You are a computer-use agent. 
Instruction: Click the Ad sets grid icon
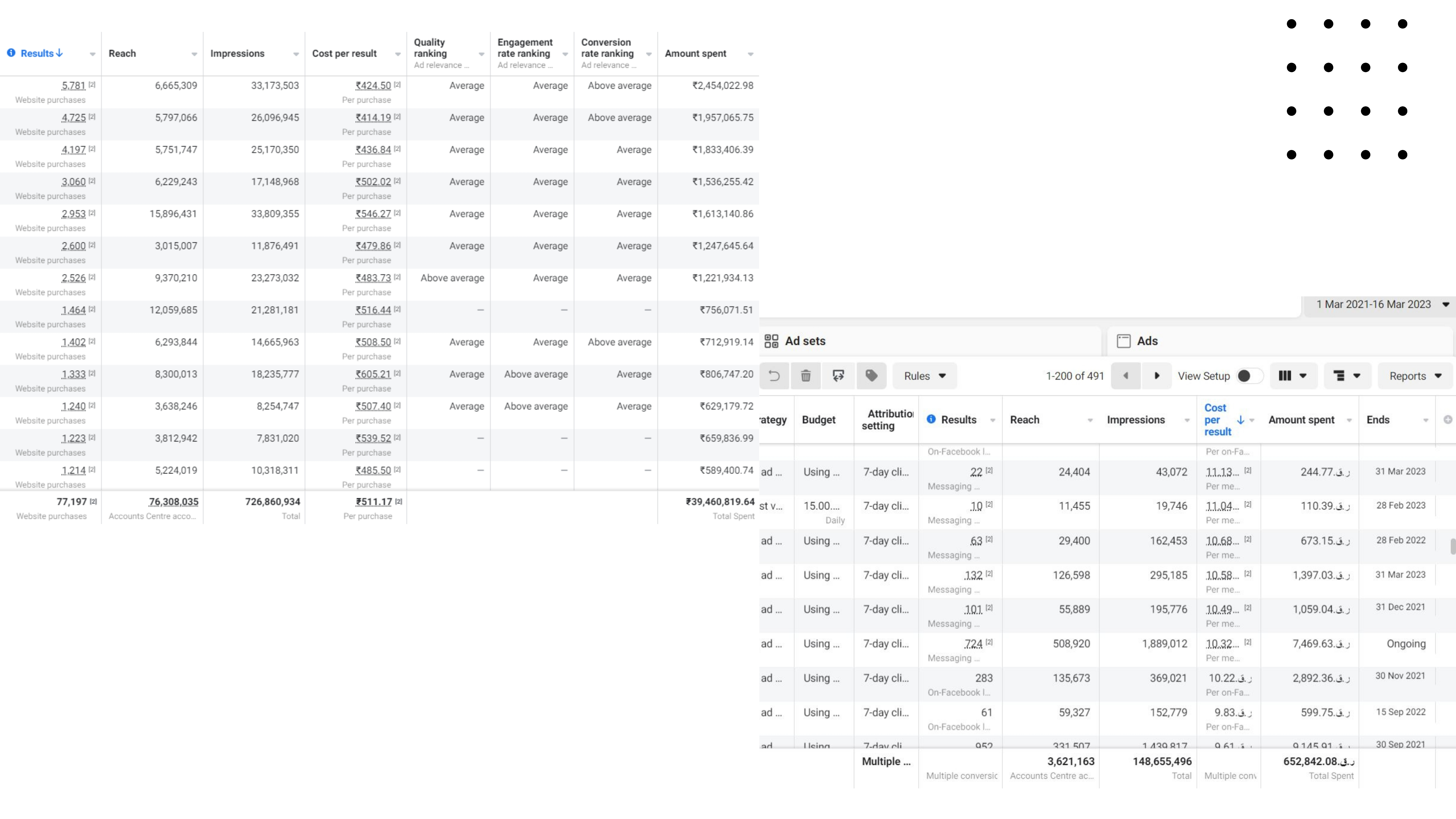coord(771,341)
